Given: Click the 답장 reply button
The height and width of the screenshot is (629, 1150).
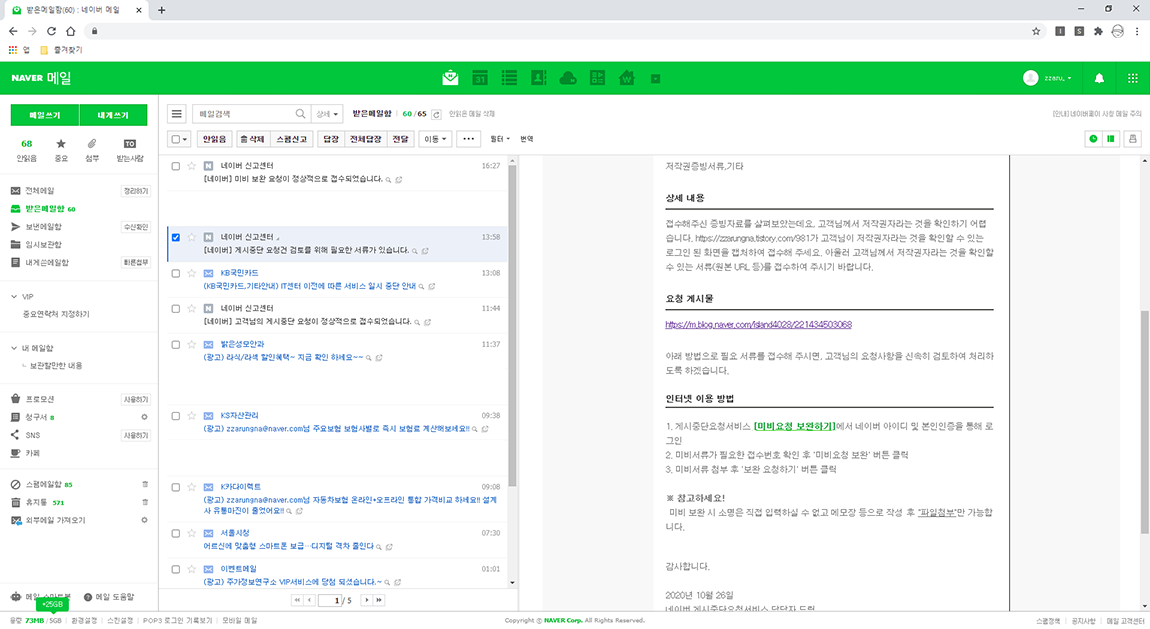Looking at the screenshot, I should click(x=331, y=139).
